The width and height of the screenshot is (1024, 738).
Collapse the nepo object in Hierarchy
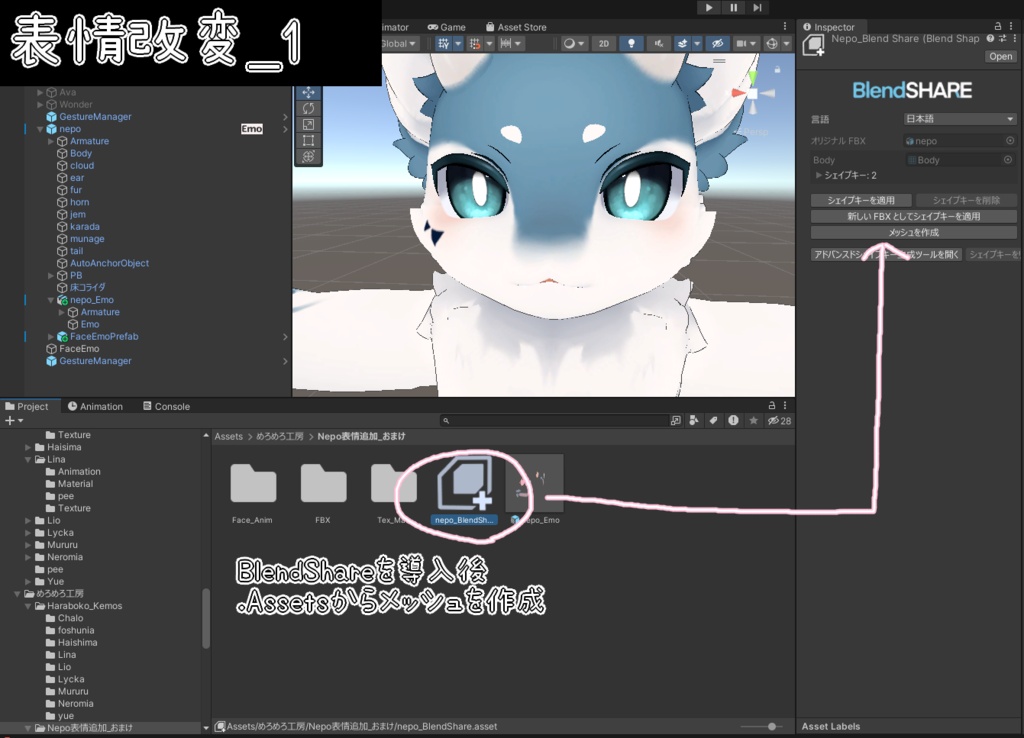pyautogui.click(x=40, y=129)
